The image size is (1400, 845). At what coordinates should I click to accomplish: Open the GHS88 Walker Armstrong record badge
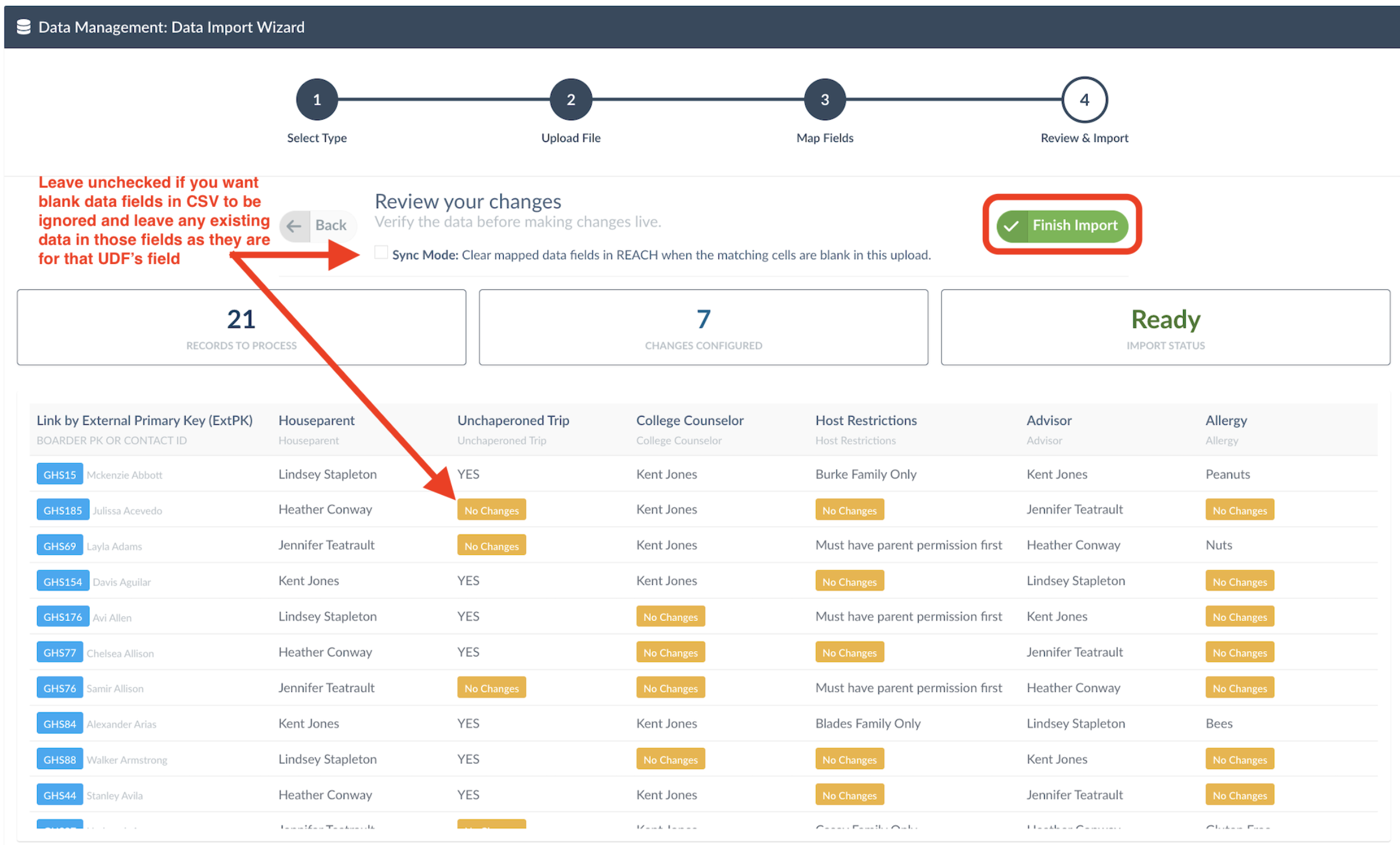tap(60, 759)
